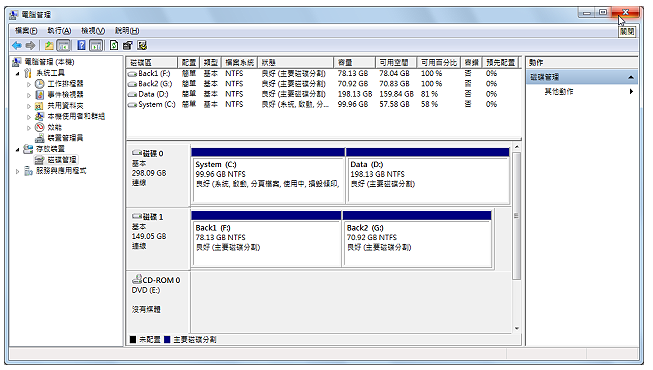Image resolution: width=653 pixels, height=370 pixels.
Task: Click the 電腦管理 title bar icon
Action: [x=14, y=15]
